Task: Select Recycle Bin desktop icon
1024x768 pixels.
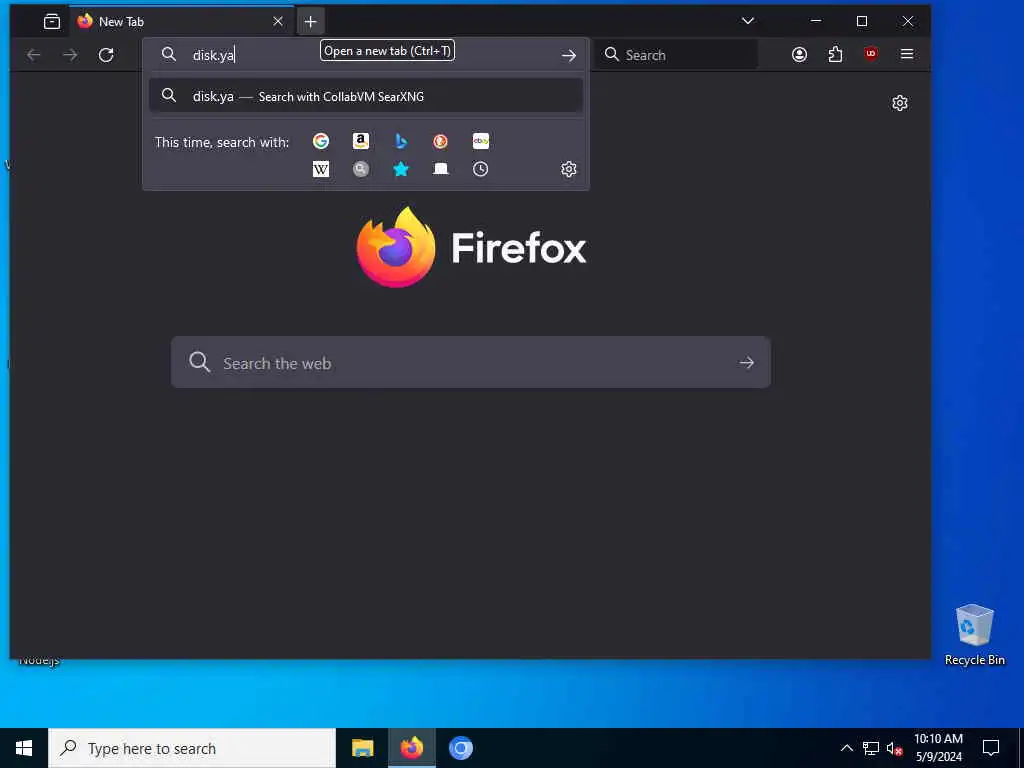Action: [974, 635]
